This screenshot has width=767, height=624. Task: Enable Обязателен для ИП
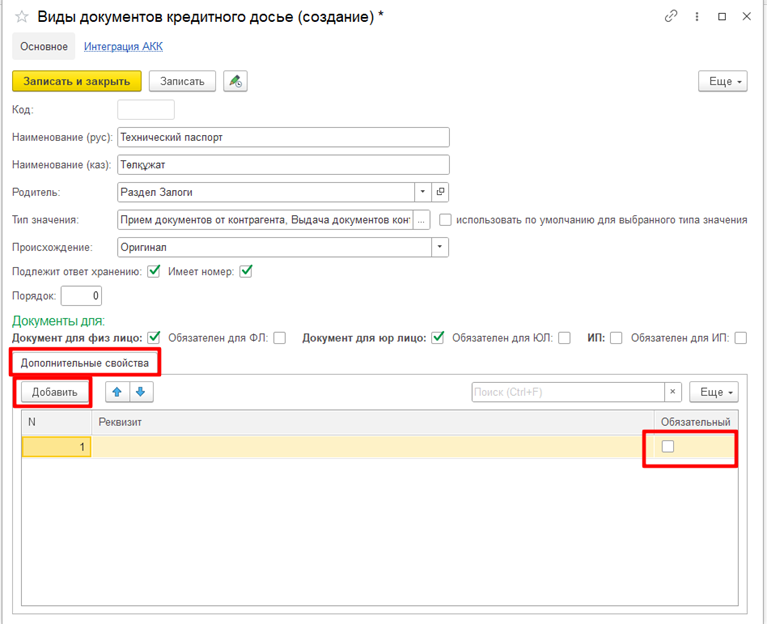point(741,338)
